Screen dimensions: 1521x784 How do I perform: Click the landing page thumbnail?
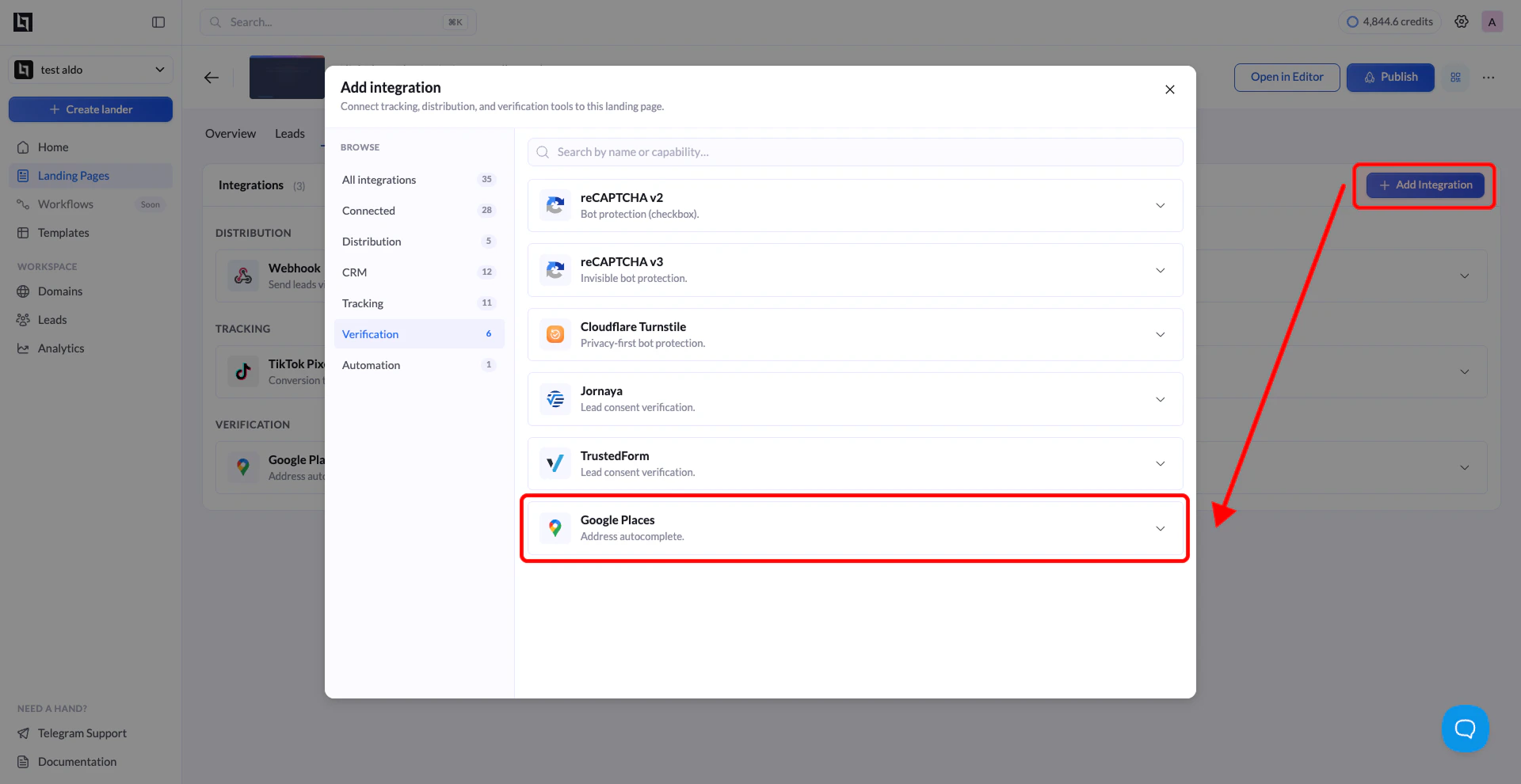point(287,77)
